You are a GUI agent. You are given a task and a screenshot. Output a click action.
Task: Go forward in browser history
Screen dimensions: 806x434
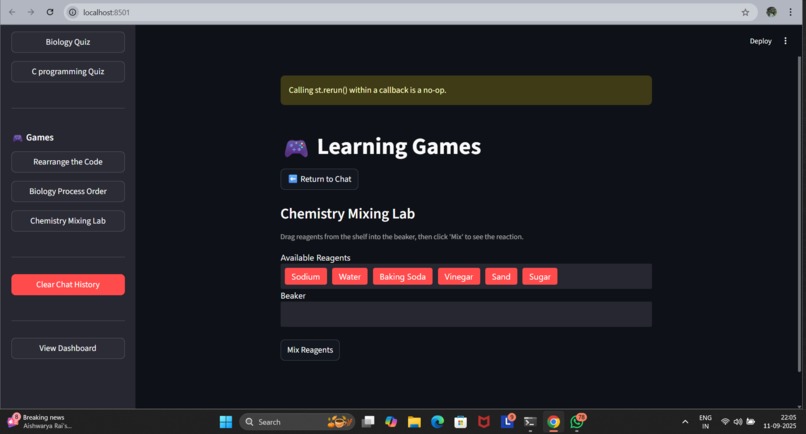pyautogui.click(x=31, y=12)
